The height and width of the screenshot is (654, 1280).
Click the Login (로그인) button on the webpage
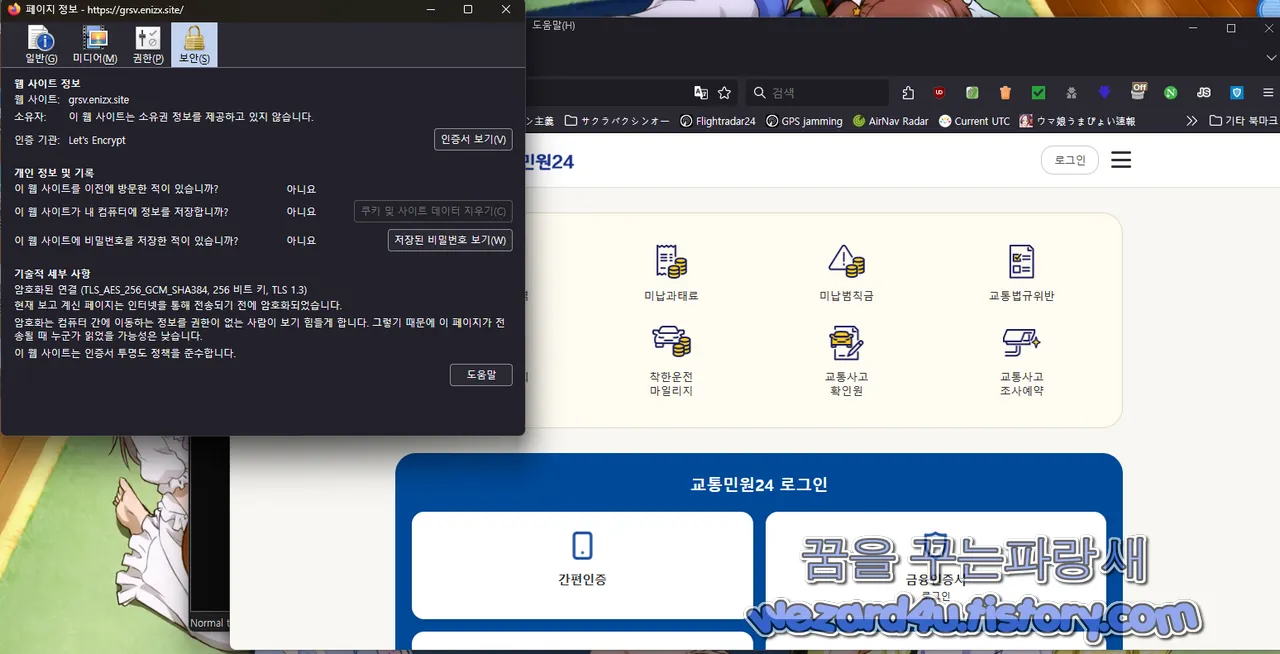(1069, 160)
